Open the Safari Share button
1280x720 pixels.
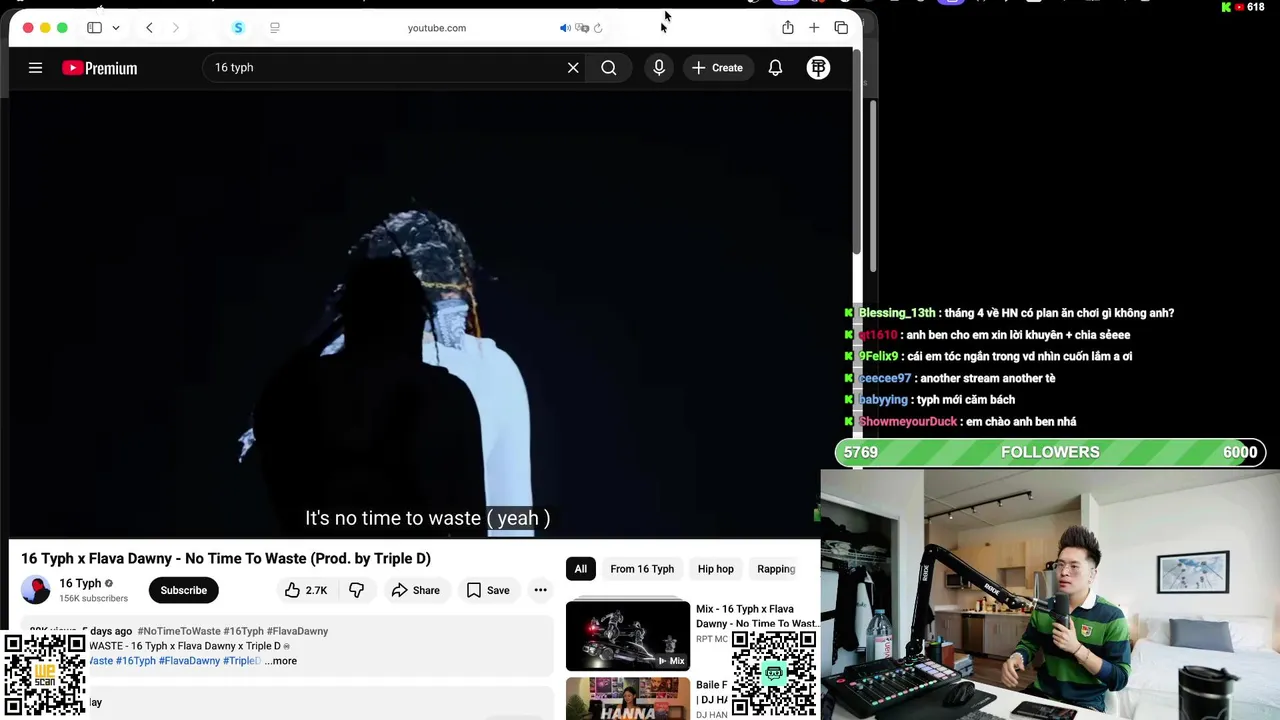[x=788, y=28]
